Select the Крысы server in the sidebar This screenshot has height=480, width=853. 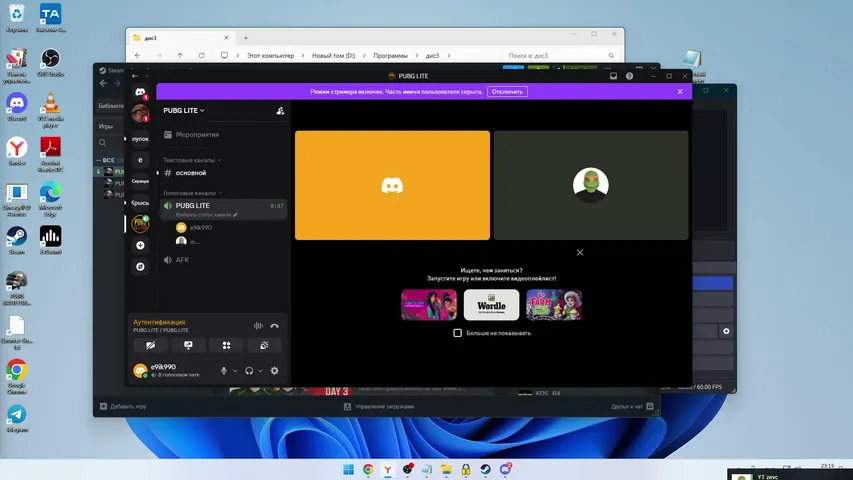pos(140,202)
